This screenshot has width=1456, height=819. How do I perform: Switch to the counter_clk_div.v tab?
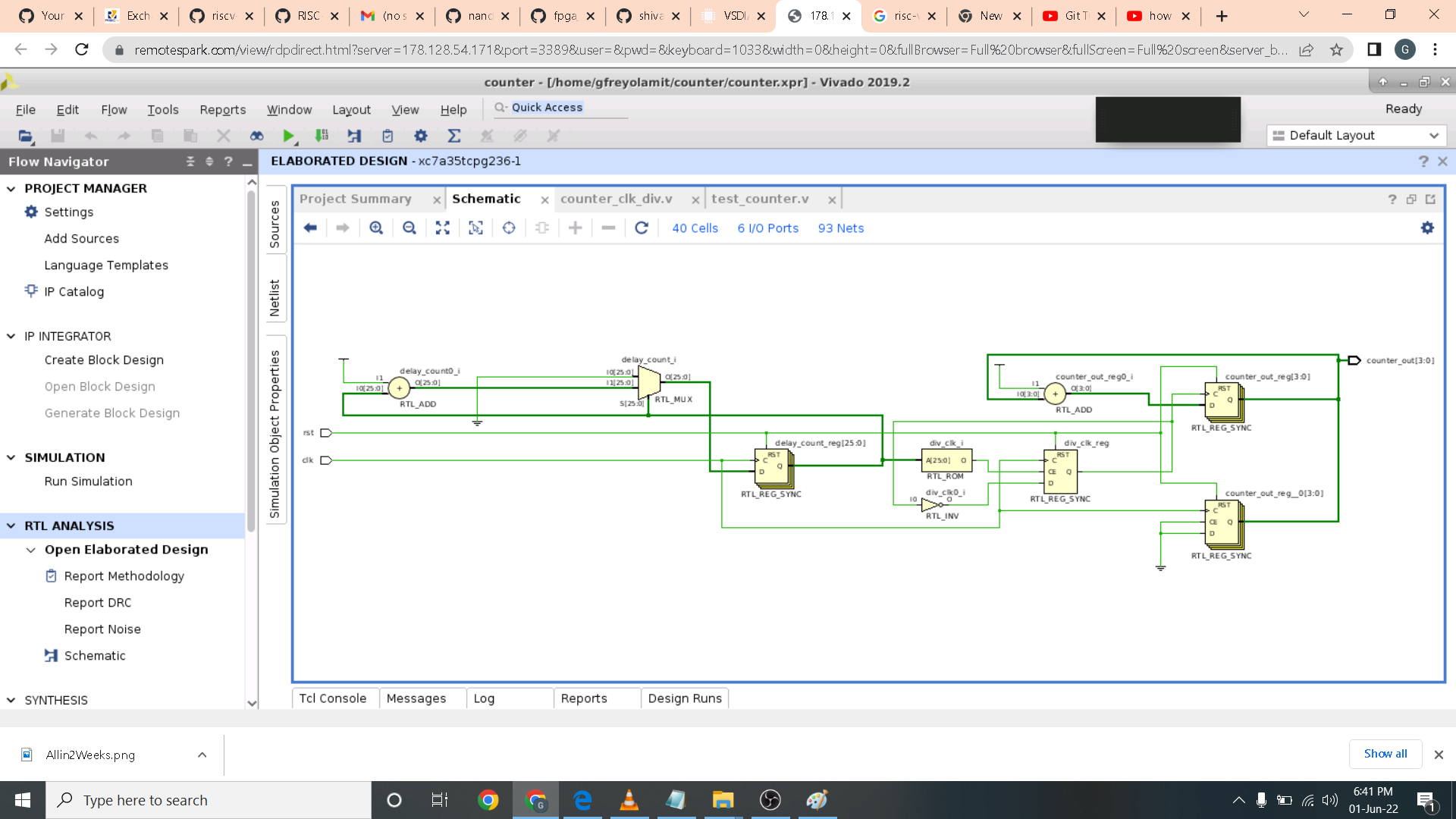tap(616, 199)
